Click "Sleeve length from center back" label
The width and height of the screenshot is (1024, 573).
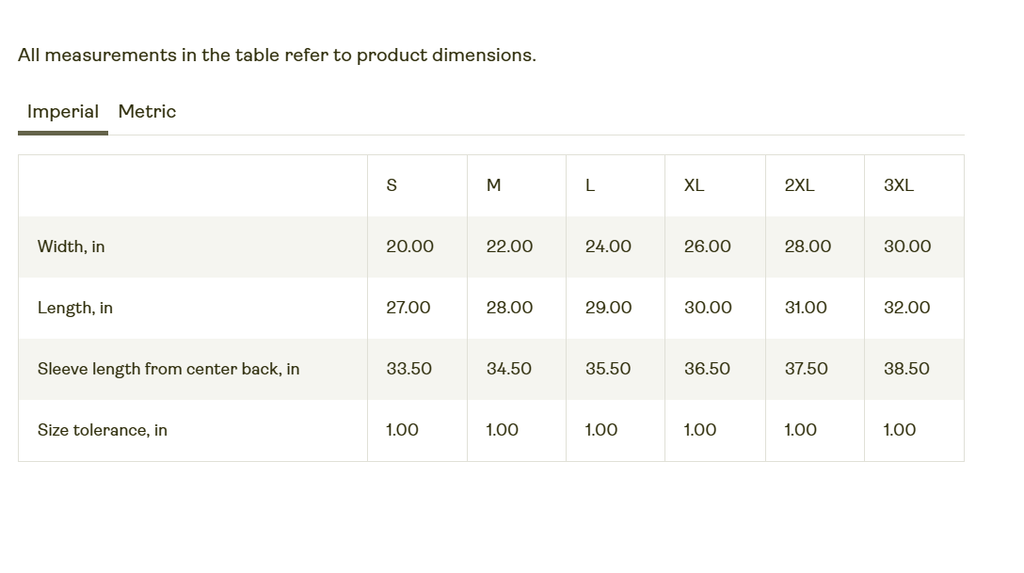coord(168,369)
